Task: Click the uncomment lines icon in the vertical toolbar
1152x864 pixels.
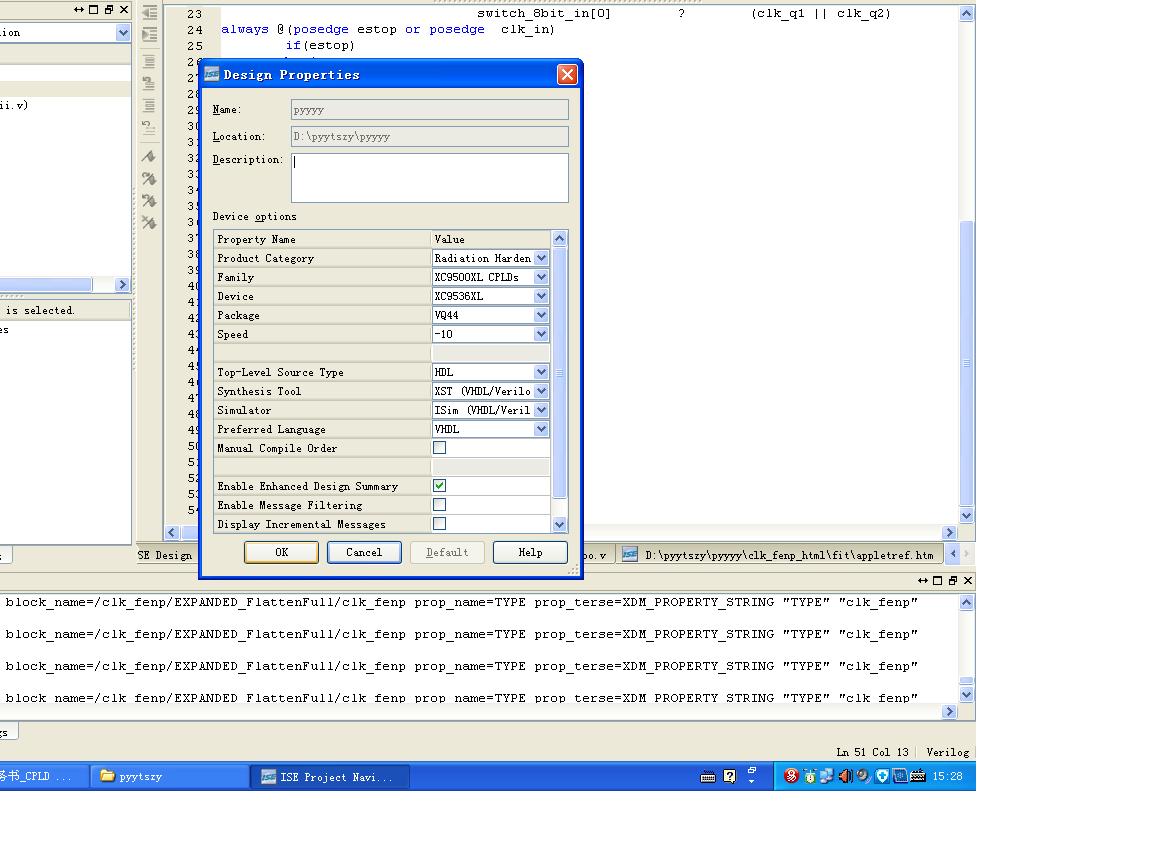Action: pos(149,83)
